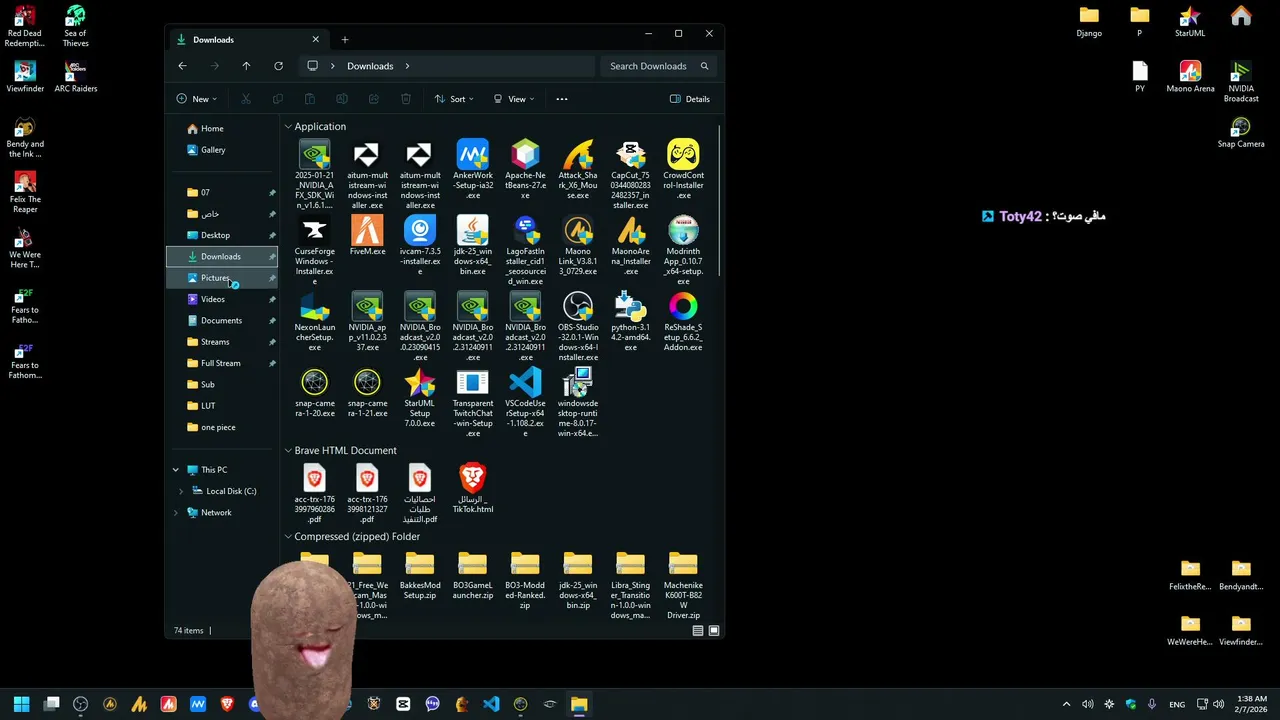Add a new File Explorer tab
The width and height of the screenshot is (1280, 720).
345,40
